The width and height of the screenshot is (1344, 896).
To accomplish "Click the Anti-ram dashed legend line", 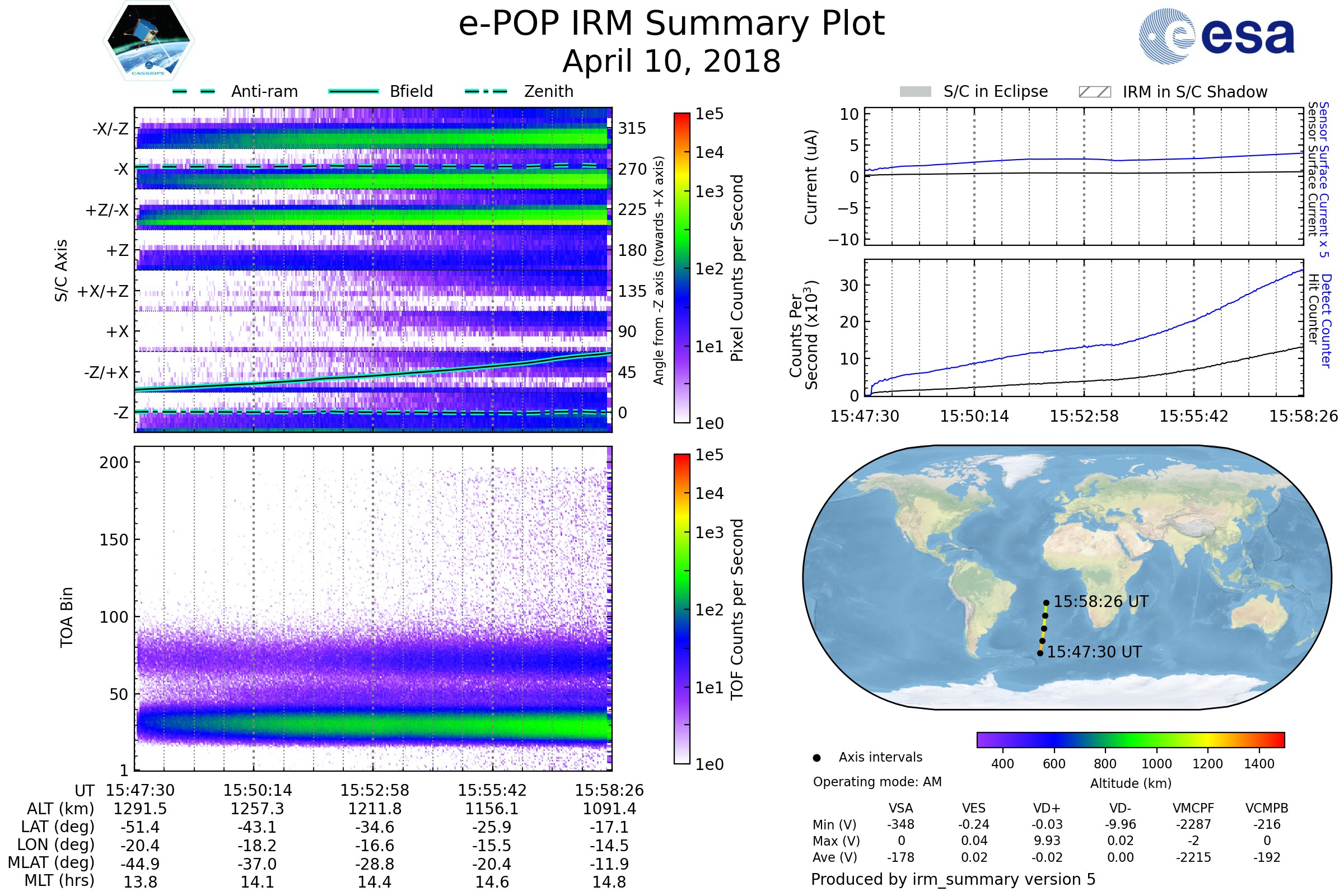I will (194, 91).
